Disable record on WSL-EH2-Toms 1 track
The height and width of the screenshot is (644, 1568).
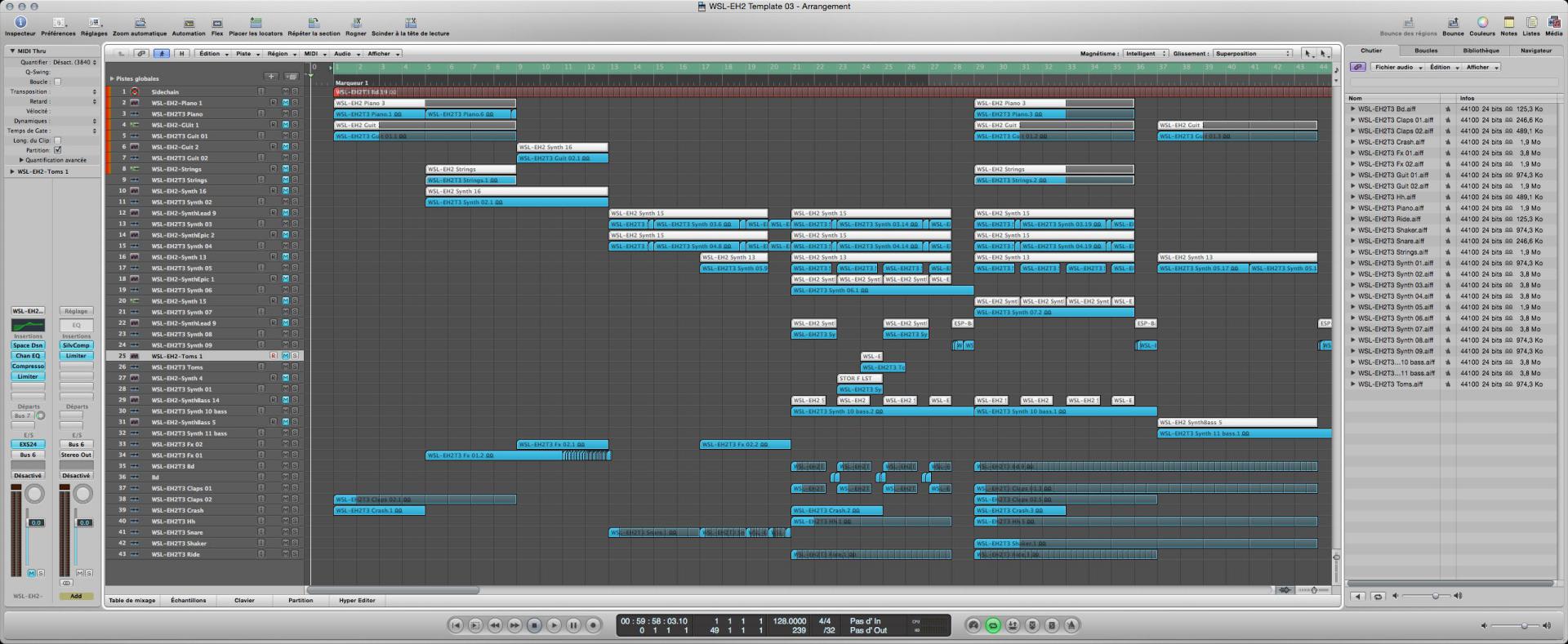(274, 356)
